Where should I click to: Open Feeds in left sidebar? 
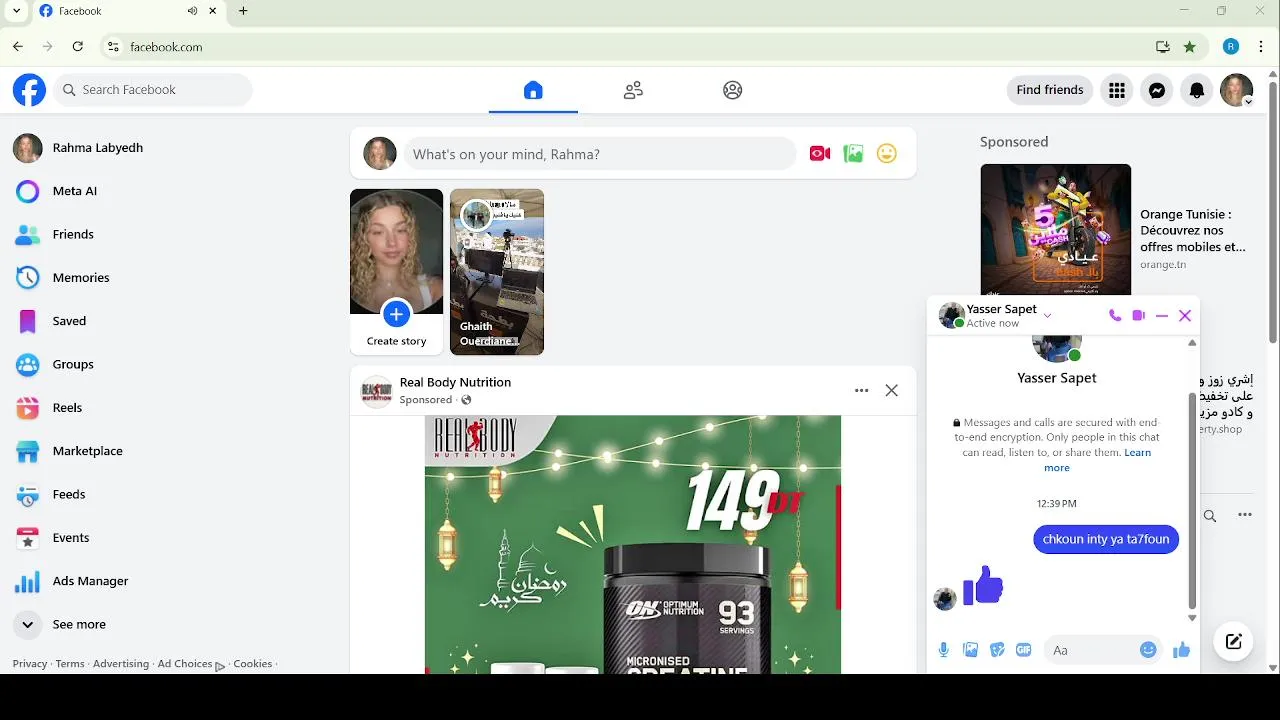tap(69, 494)
